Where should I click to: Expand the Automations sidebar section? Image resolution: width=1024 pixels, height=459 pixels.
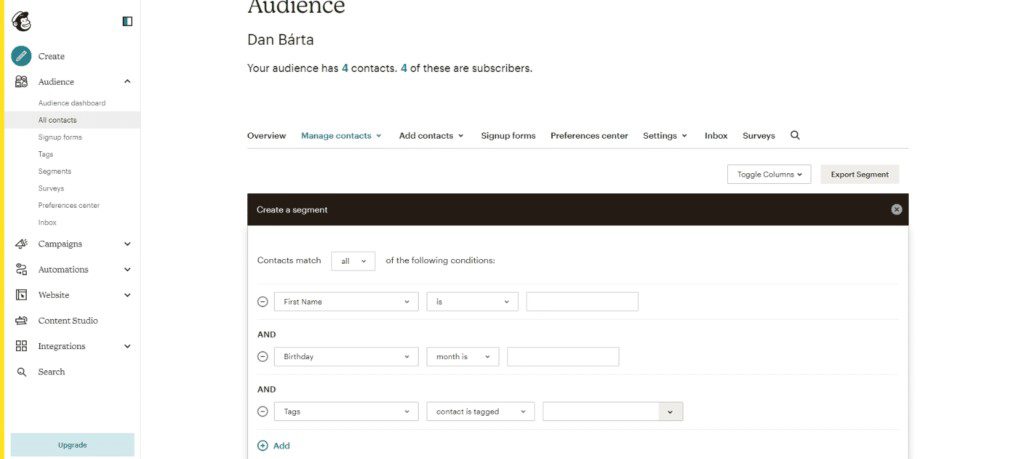127,269
